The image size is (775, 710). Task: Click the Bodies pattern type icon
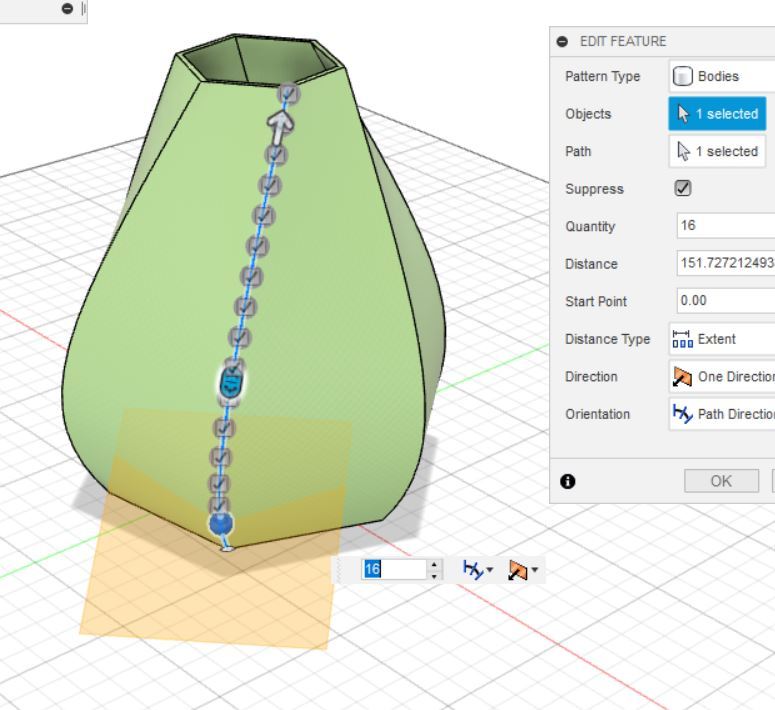point(683,76)
